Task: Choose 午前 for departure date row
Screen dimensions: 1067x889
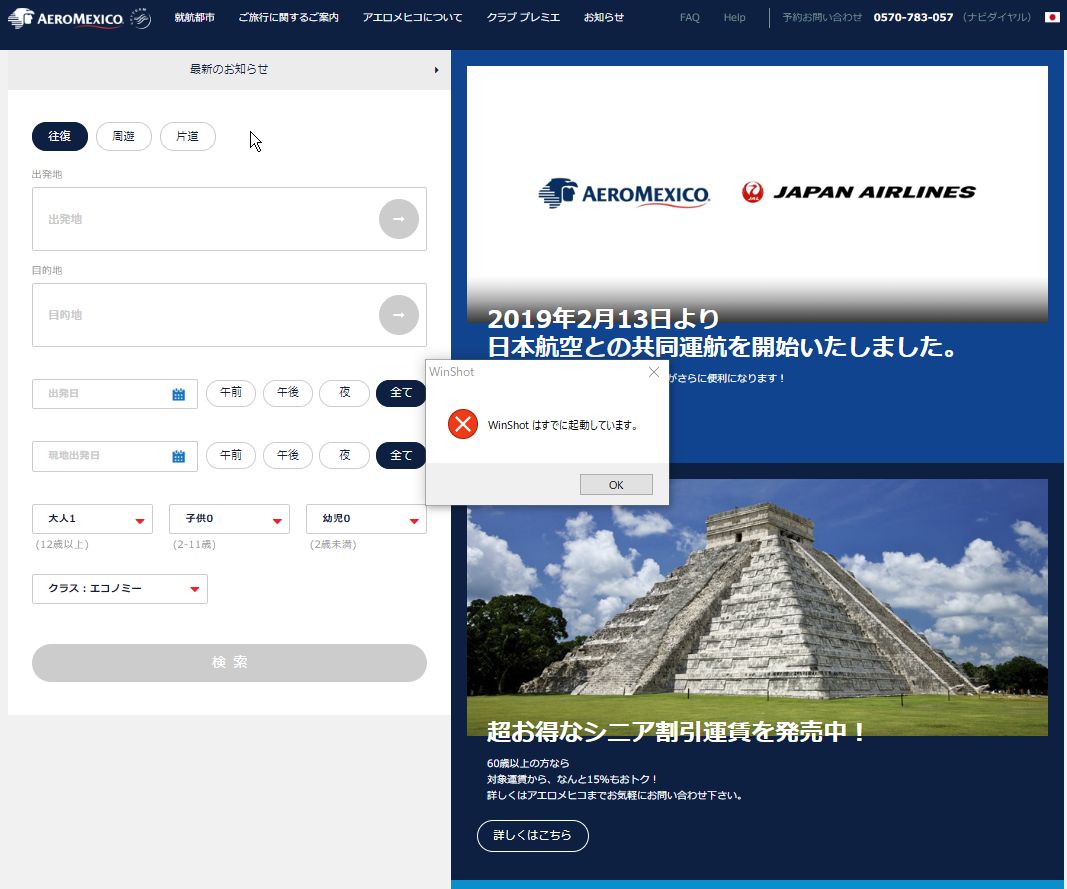Action: 231,393
